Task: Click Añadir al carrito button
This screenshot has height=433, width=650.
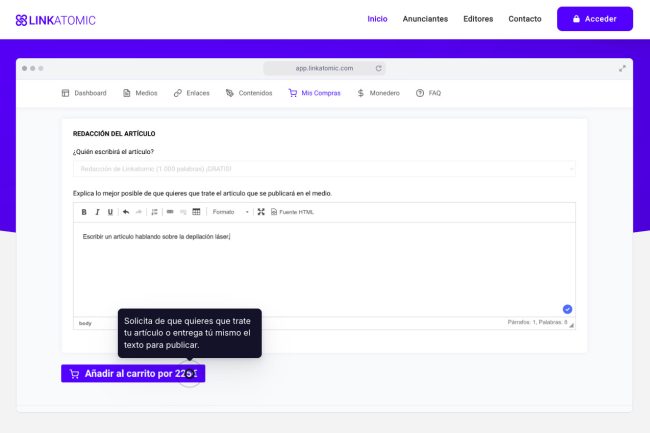Action: pos(133,373)
